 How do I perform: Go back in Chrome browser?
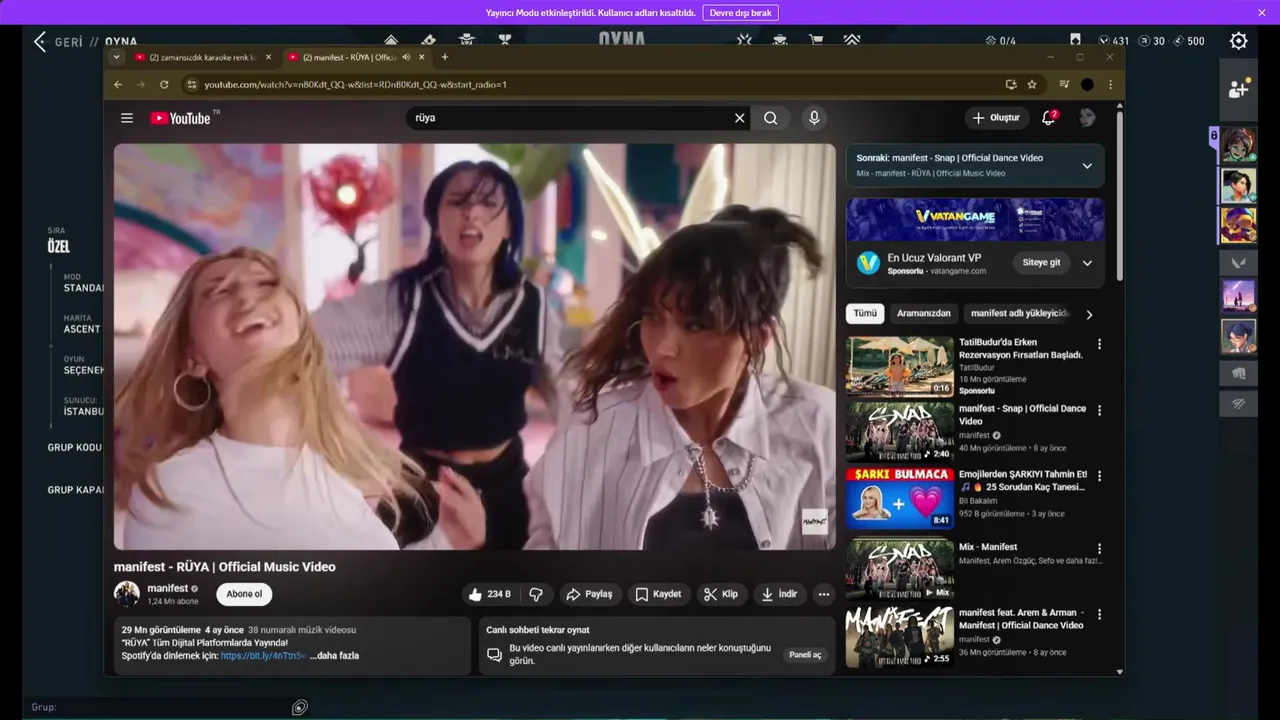tap(118, 85)
